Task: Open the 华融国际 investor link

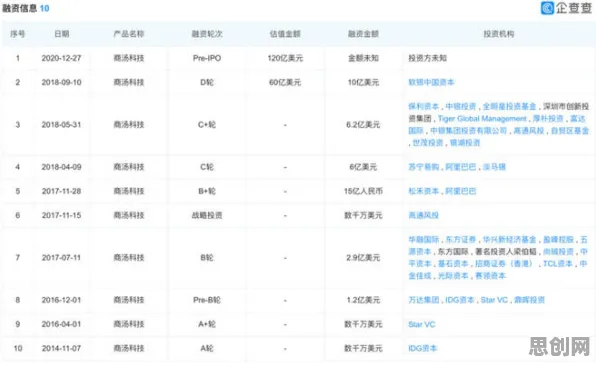Action: 423,240
